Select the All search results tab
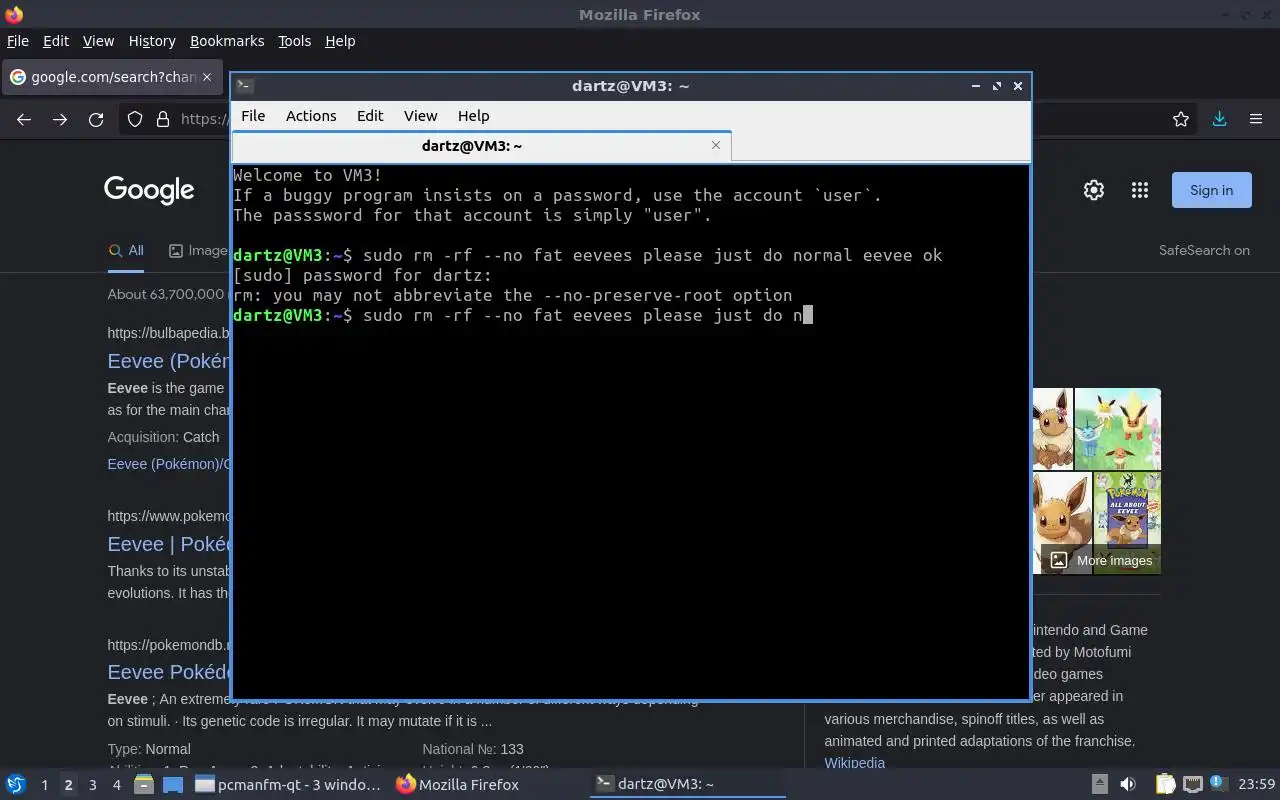This screenshot has height=800, width=1280. pyautogui.click(x=126, y=250)
